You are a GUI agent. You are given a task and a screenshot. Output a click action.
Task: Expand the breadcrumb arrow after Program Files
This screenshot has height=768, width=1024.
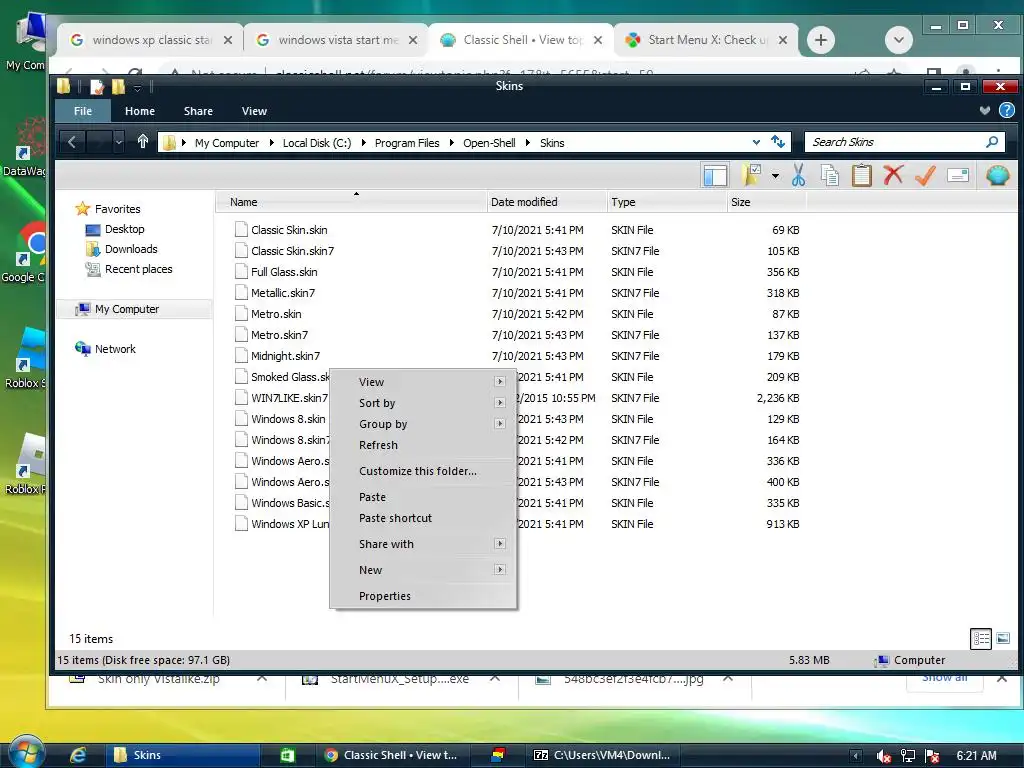click(452, 142)
